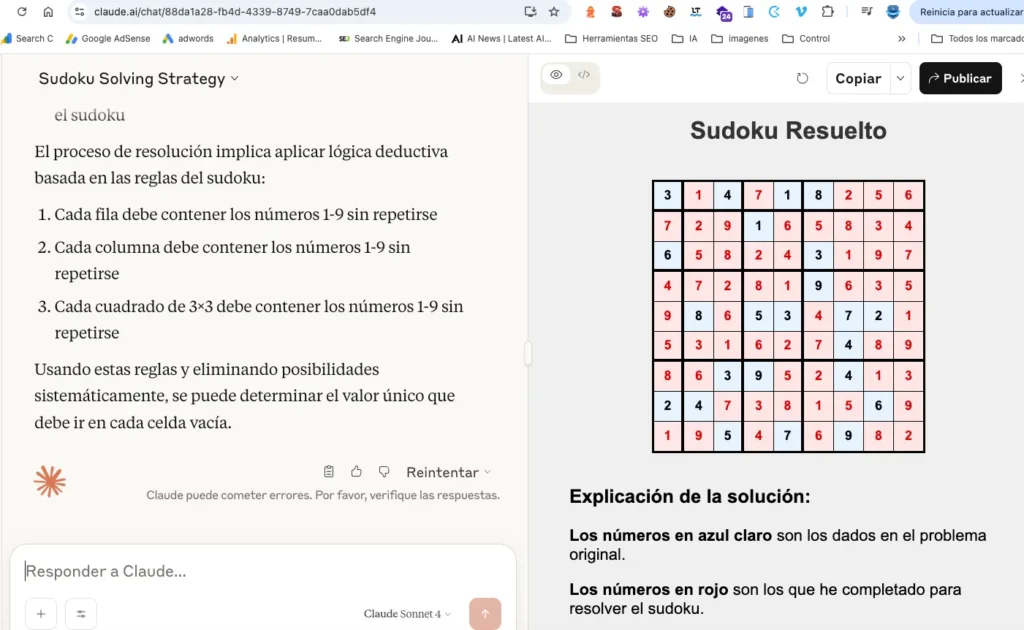
Task: Open the Google AdSense bookmark
Action: pyautogui.click(x=108, y=39)
